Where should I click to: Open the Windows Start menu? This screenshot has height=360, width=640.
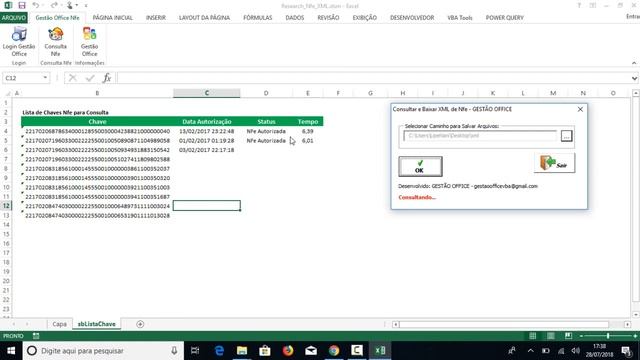coord(11,351)
